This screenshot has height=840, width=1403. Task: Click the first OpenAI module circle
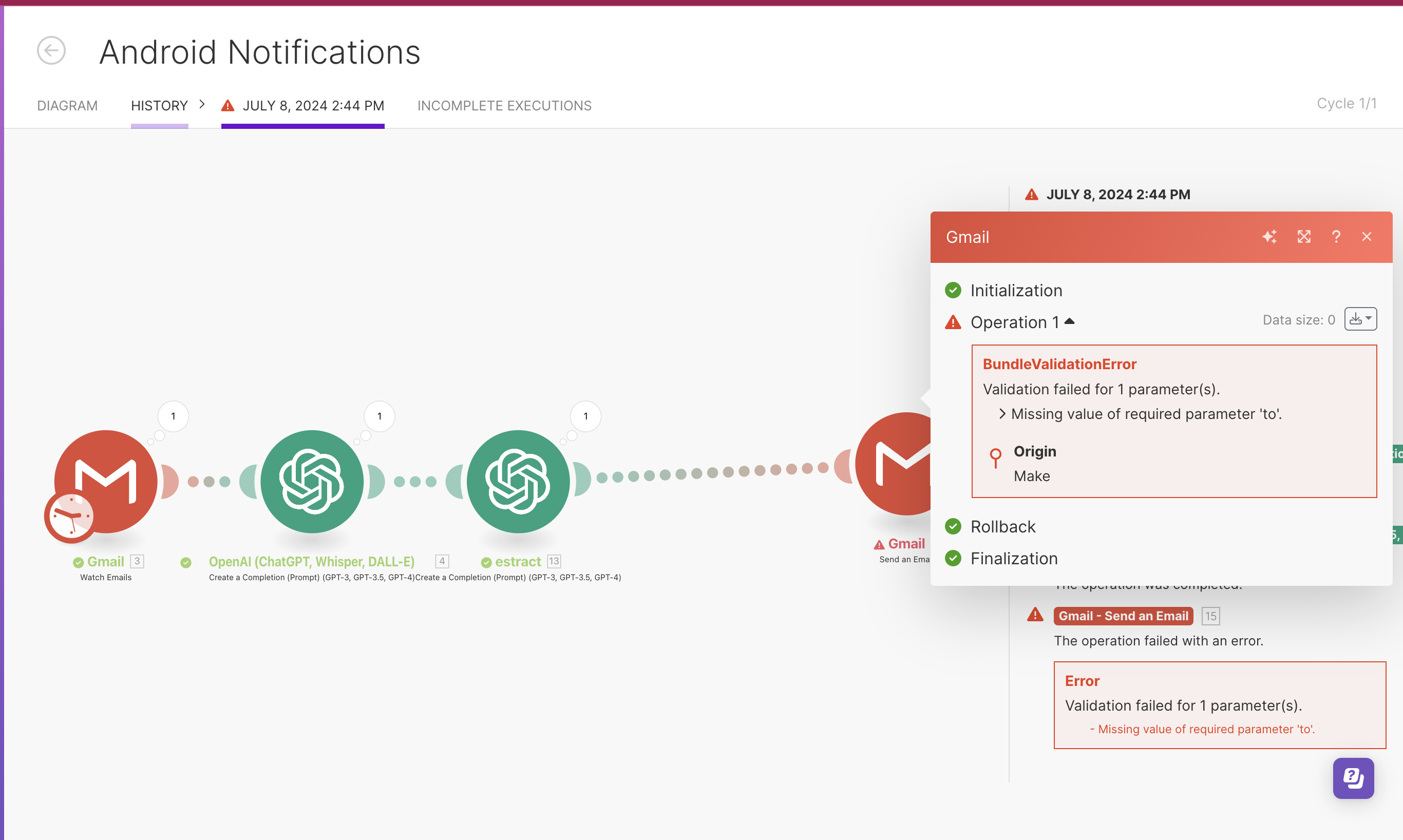pyautogui.click(x=312, y=481)
